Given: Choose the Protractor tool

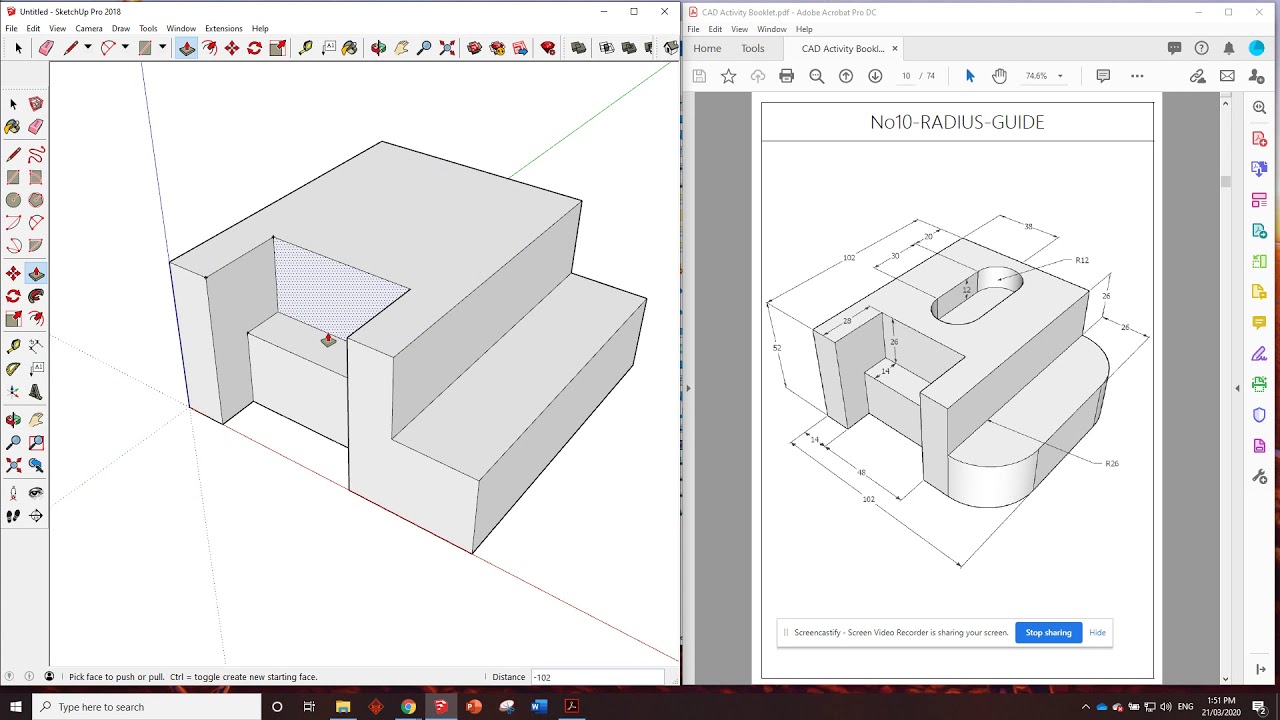Looking at the screenshot, I should point(13,369).
